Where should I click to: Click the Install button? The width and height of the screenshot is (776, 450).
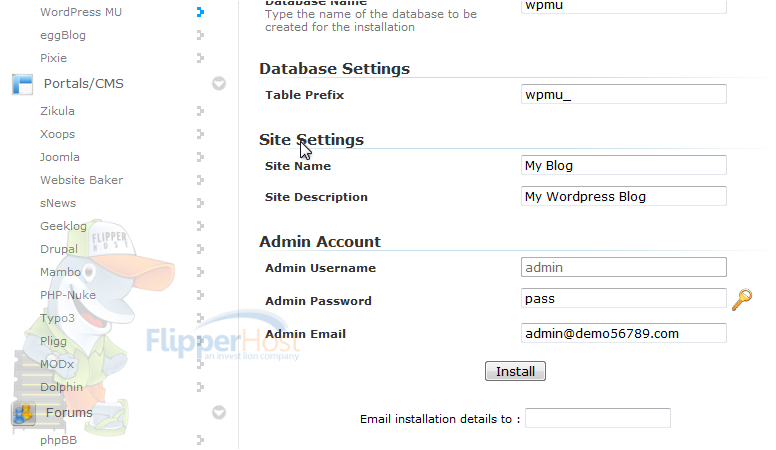(515, 371)
